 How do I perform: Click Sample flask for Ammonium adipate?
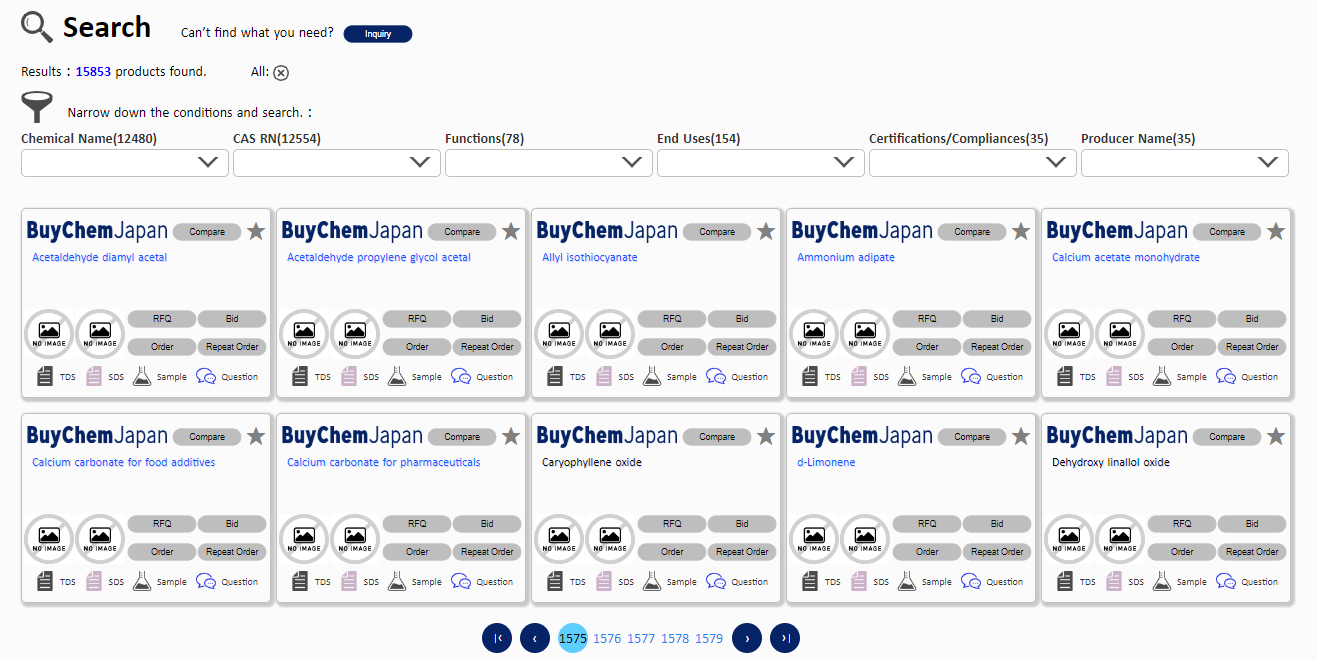coord(907,377)
